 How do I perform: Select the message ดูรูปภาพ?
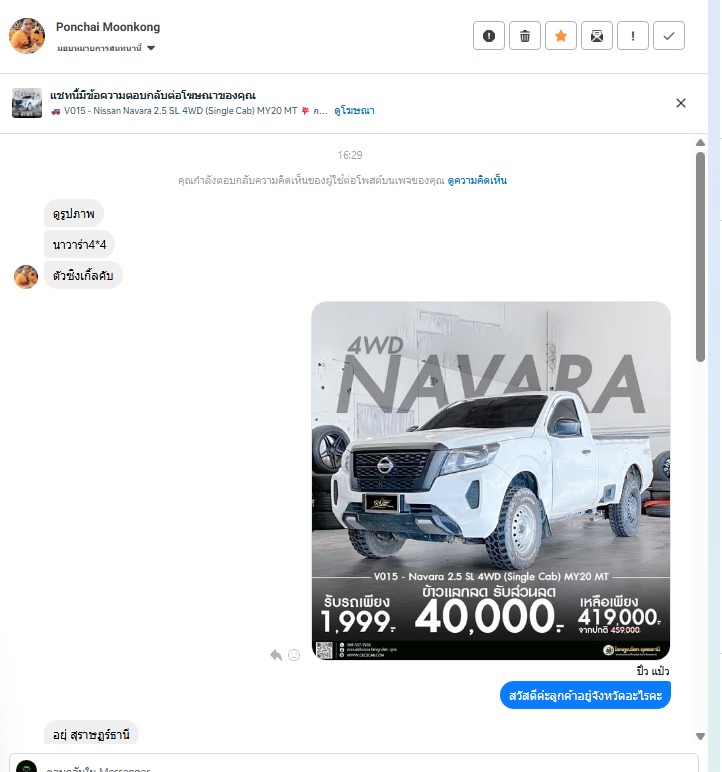pyautogui.click(x=74, y=214)
